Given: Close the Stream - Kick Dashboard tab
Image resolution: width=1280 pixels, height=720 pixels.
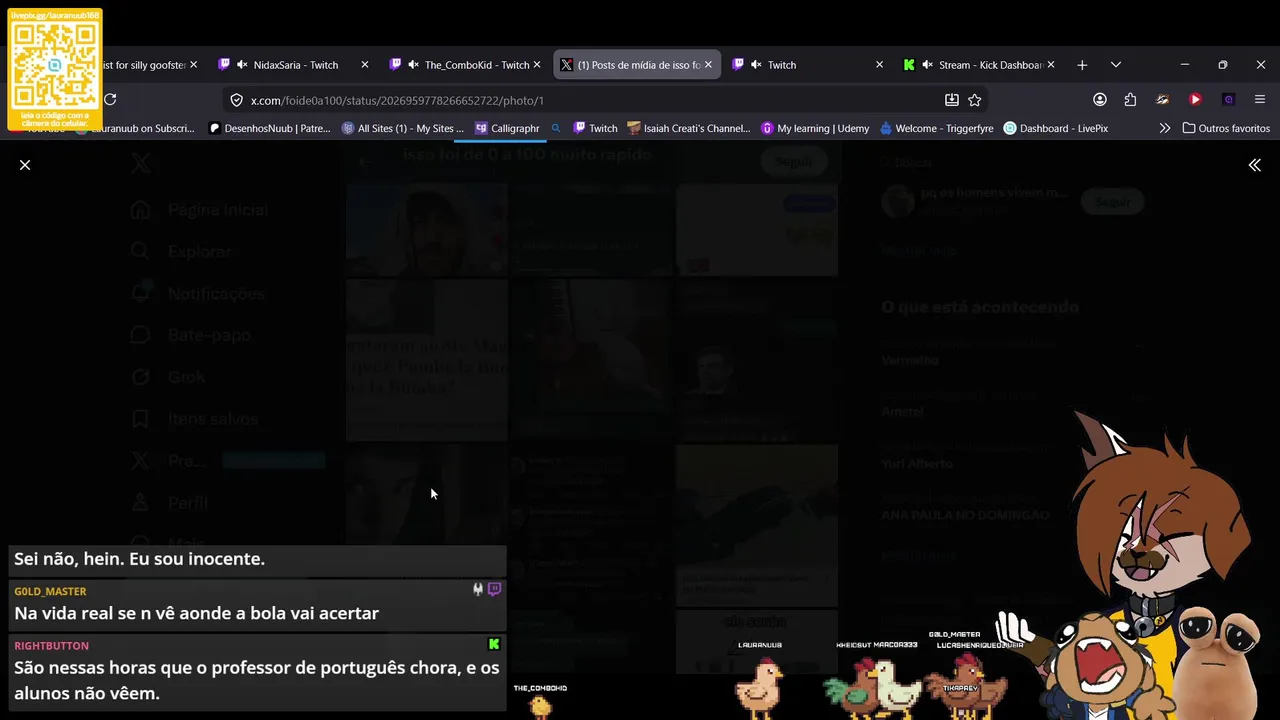Looking at the screenshot, I should 1050,65.
